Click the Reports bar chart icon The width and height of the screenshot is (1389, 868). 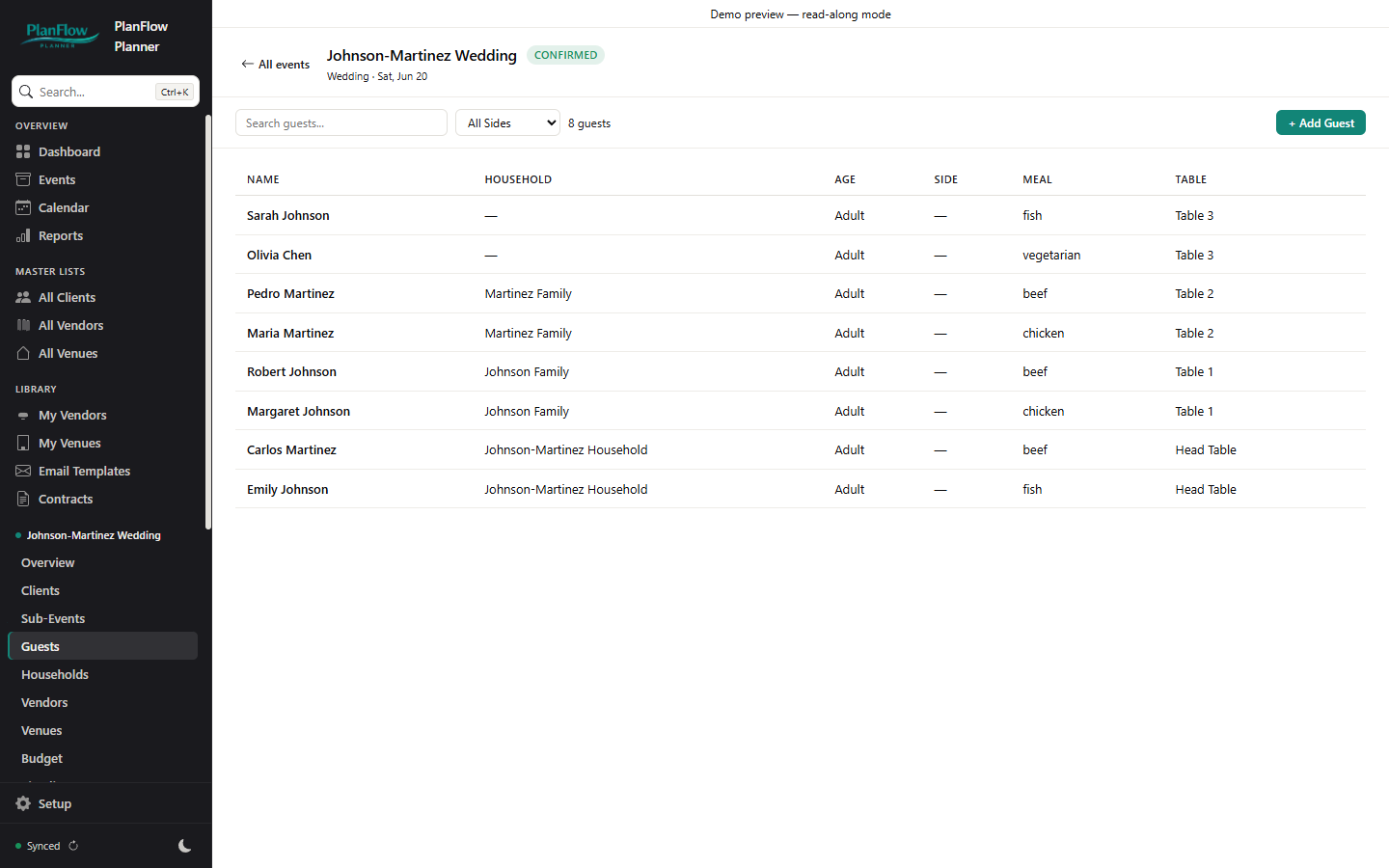pos(23,235)
